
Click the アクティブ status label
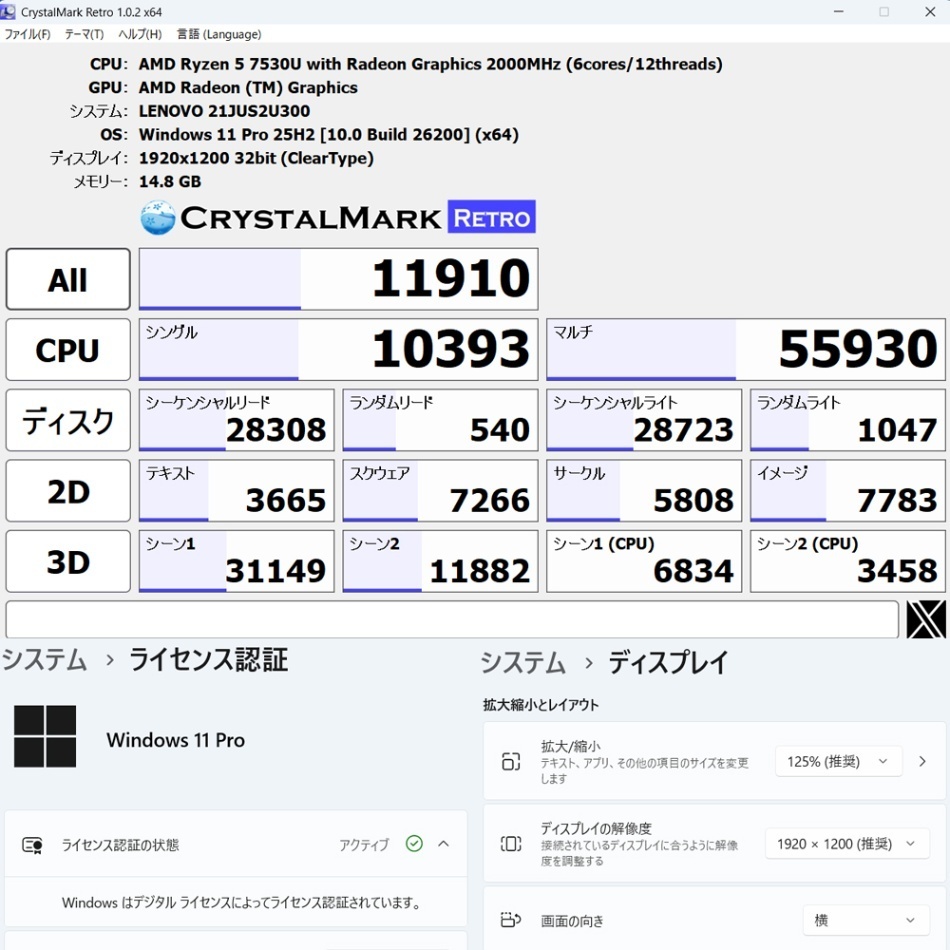click(364, 845)
